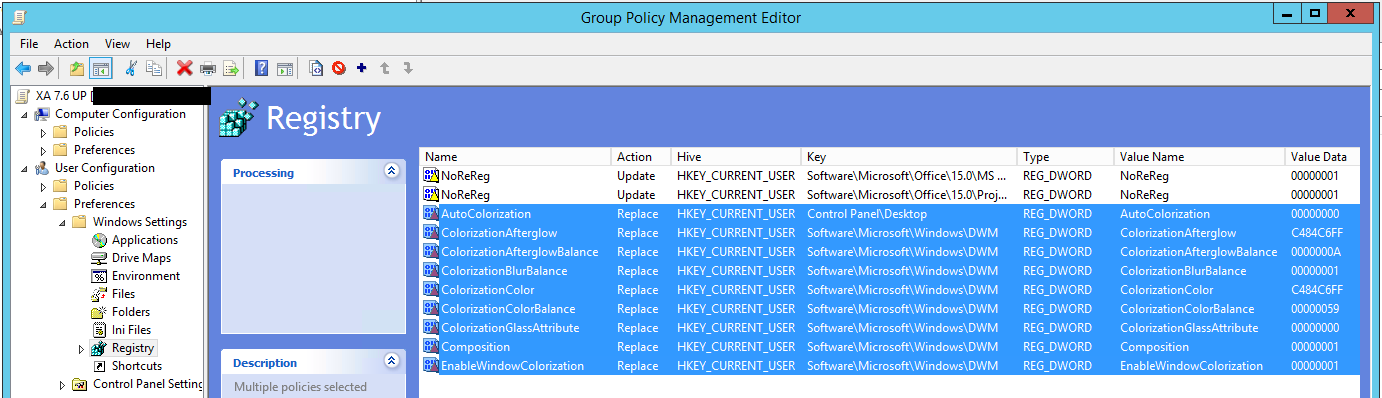
Task: Click the blue Back arrow toolbar icon
Action: coord(23,68)
